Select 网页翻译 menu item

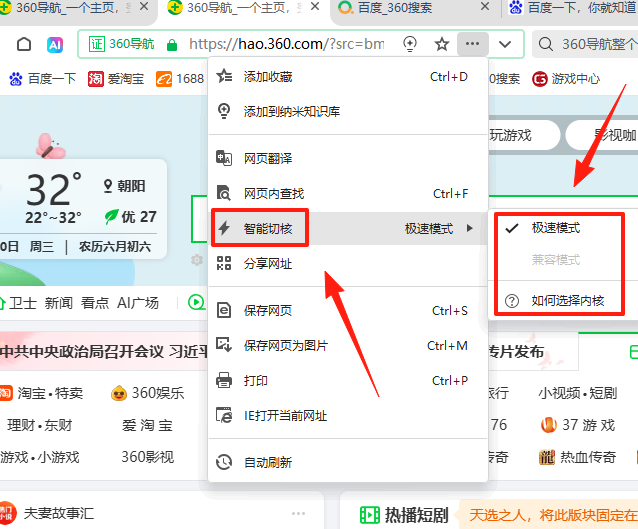[348, 158]
